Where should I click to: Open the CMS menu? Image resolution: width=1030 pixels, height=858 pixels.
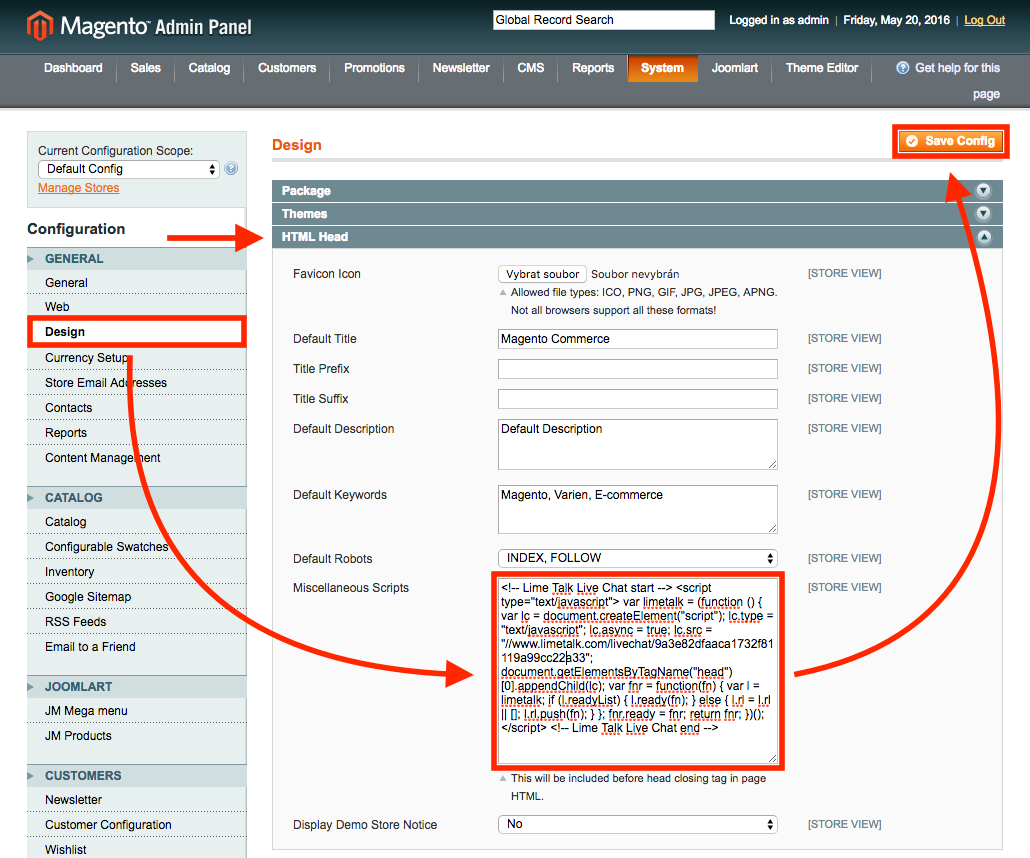(x=531, y=68)
